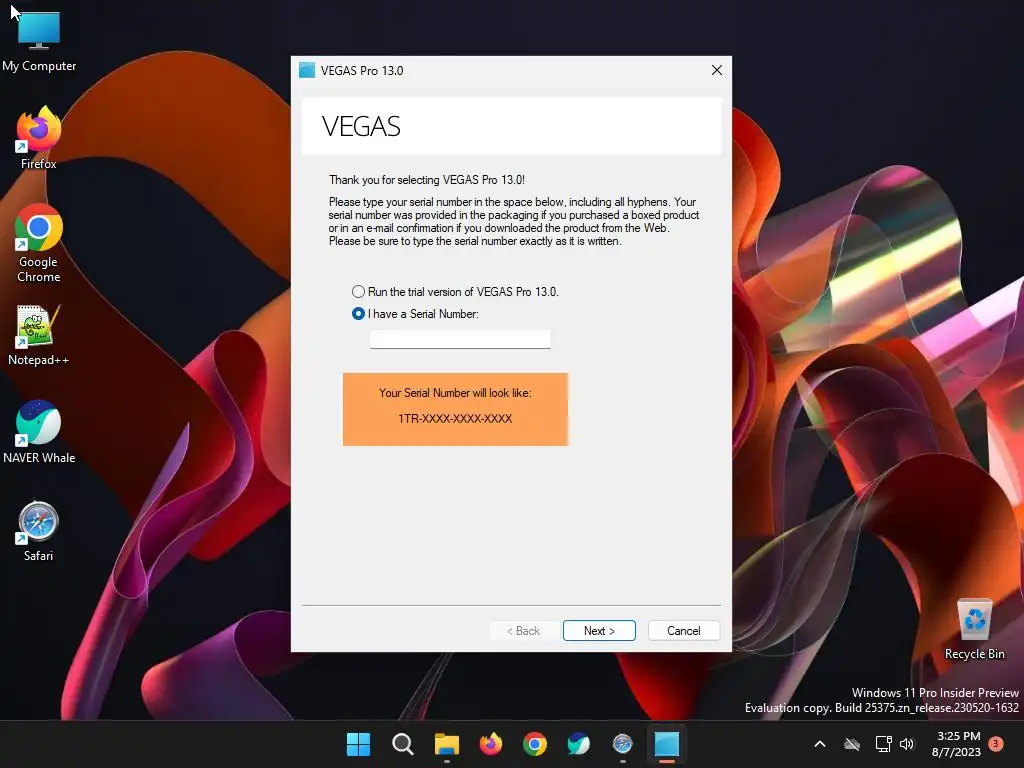
Task: Click the VEGAS header logo text
Action: click(361, 126)
